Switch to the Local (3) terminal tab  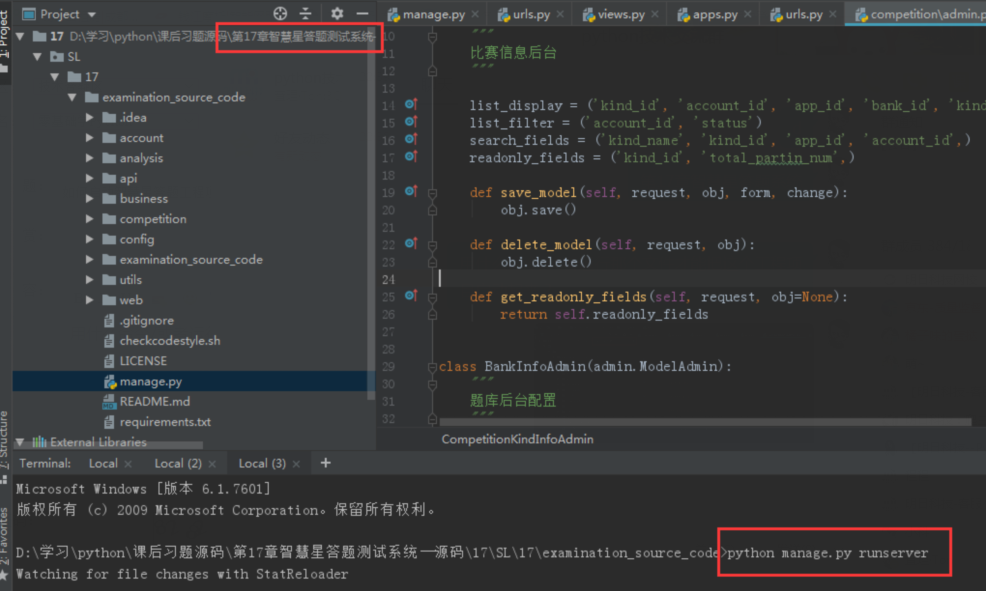tap(262, 463)
